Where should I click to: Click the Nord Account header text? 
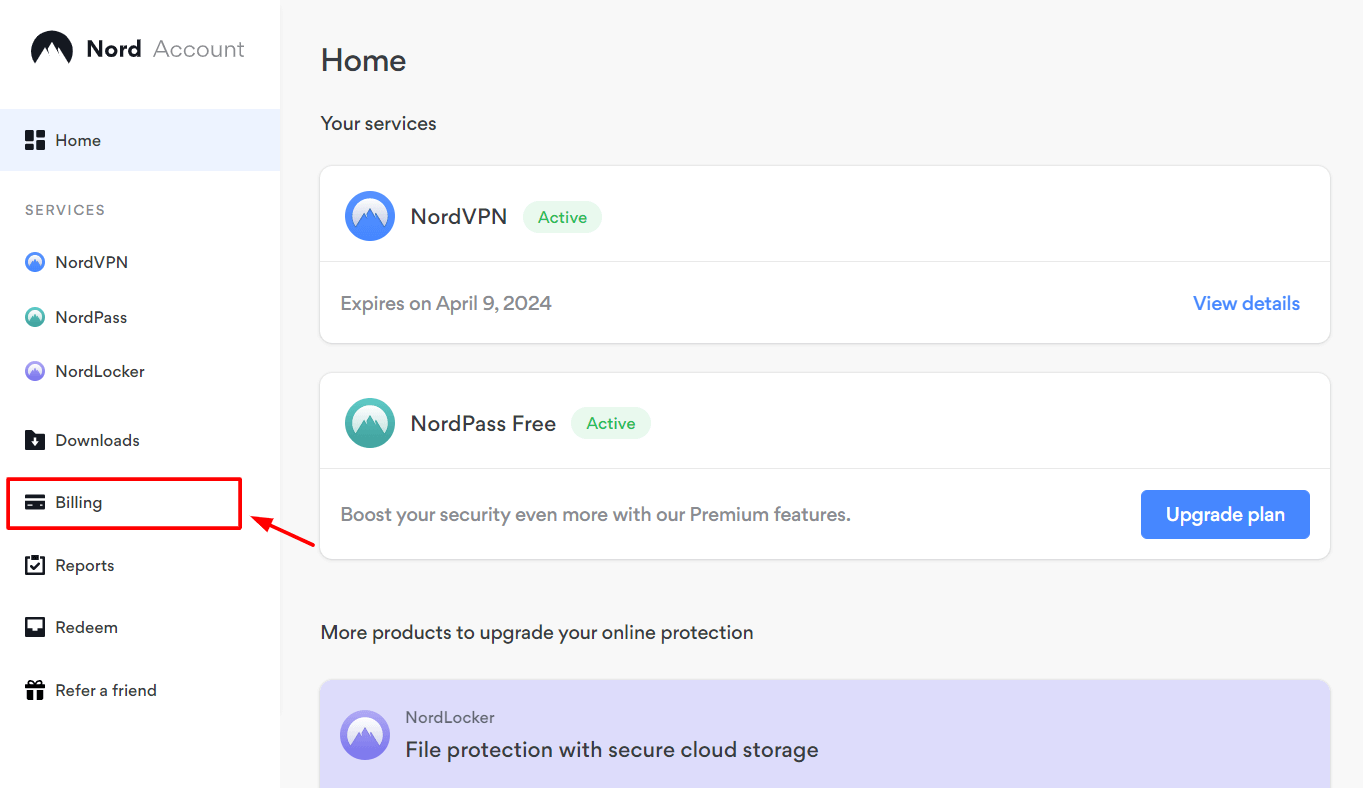click(x=165, y=49)
